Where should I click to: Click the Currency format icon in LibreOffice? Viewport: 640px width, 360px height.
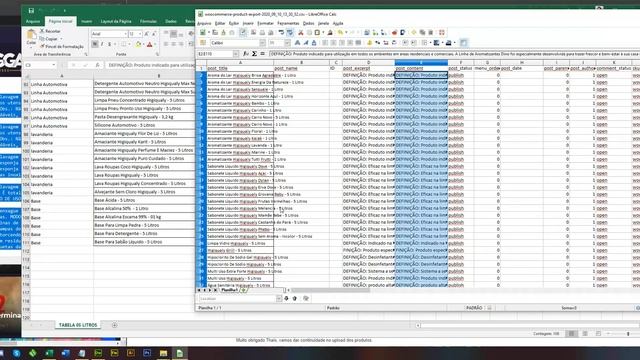click(x=370, y=43)
